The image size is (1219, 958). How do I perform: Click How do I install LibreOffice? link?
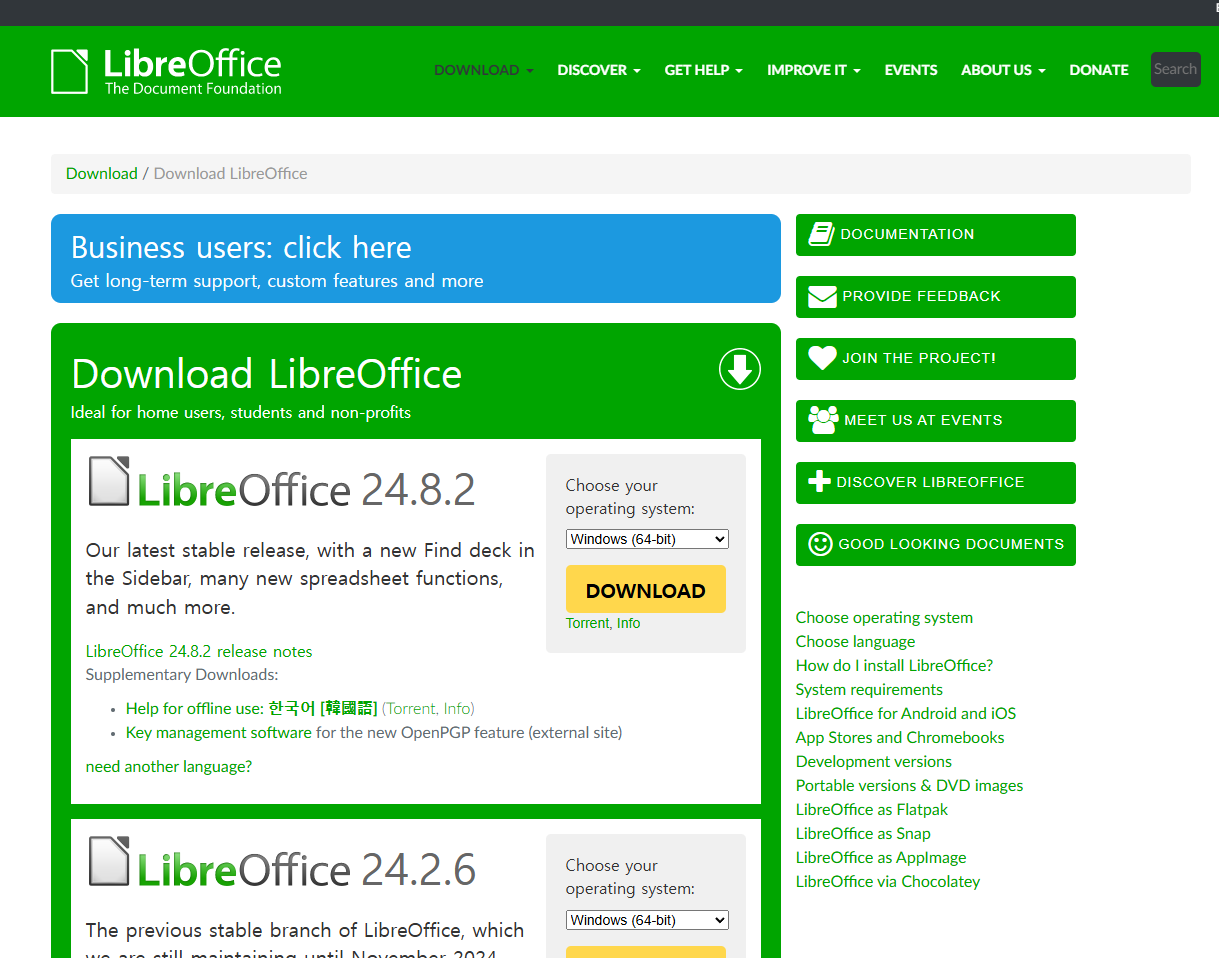click(894, 665)
